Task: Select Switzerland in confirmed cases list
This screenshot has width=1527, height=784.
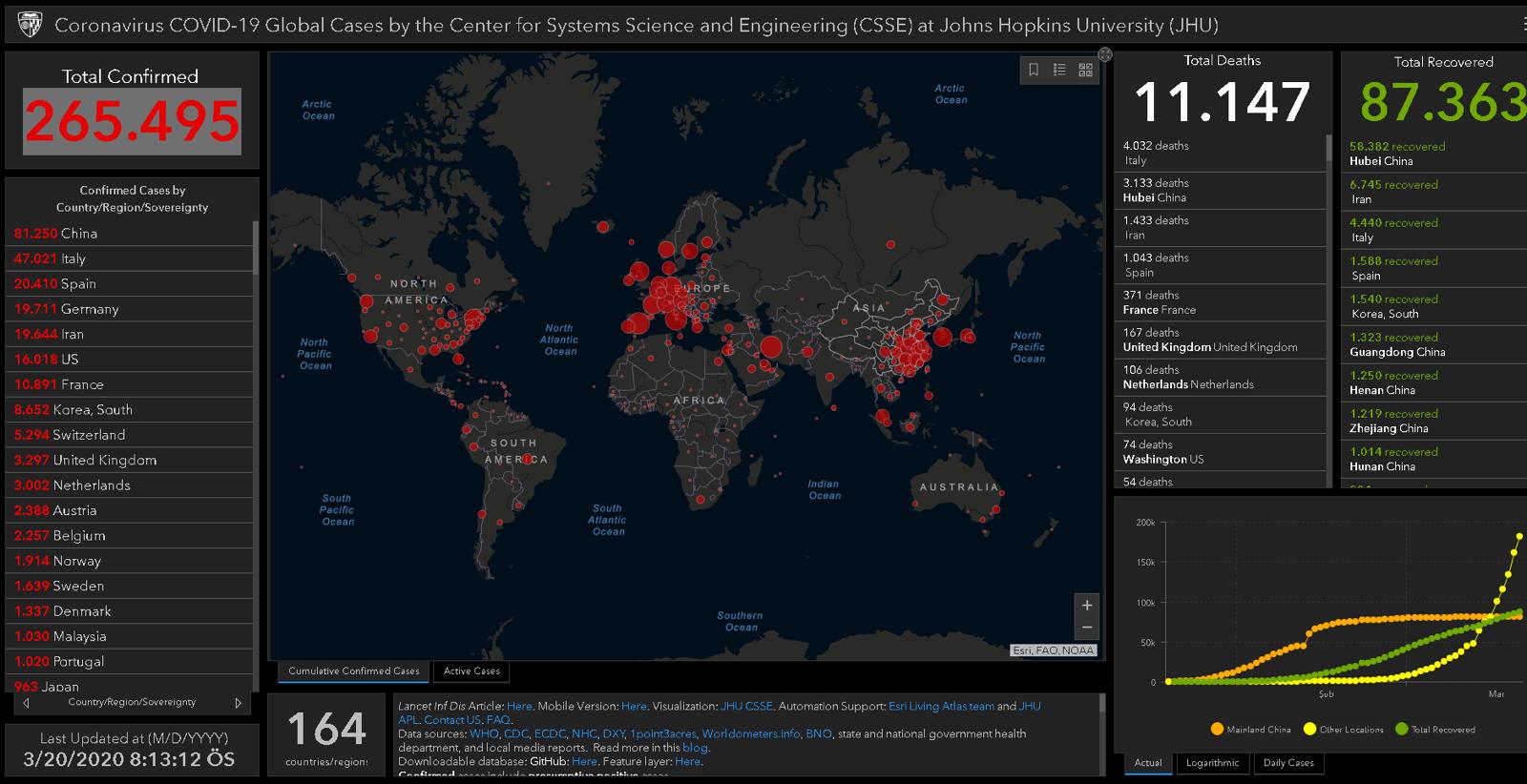Action: click(x=129, y=435)
